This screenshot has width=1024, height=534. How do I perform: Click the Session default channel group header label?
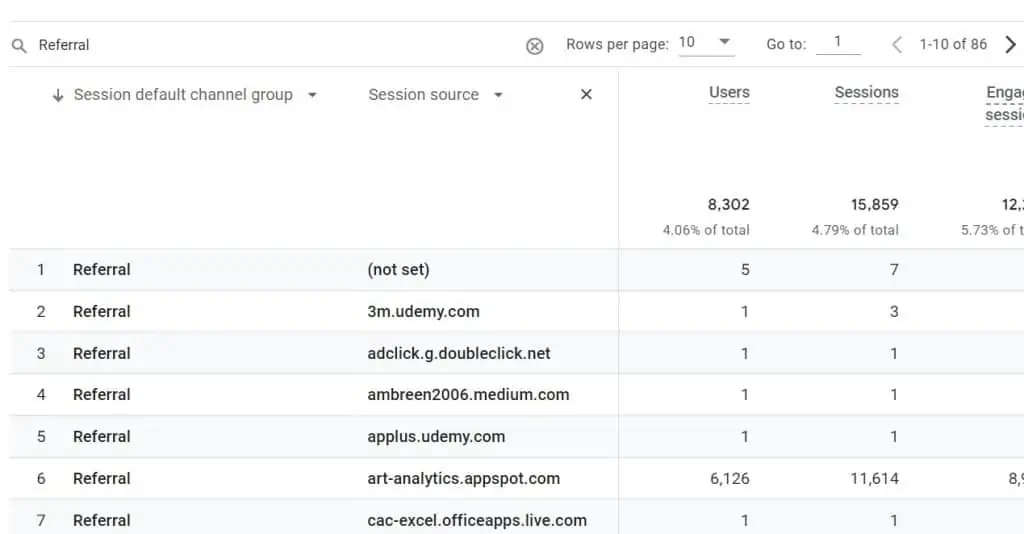(183, 95)
